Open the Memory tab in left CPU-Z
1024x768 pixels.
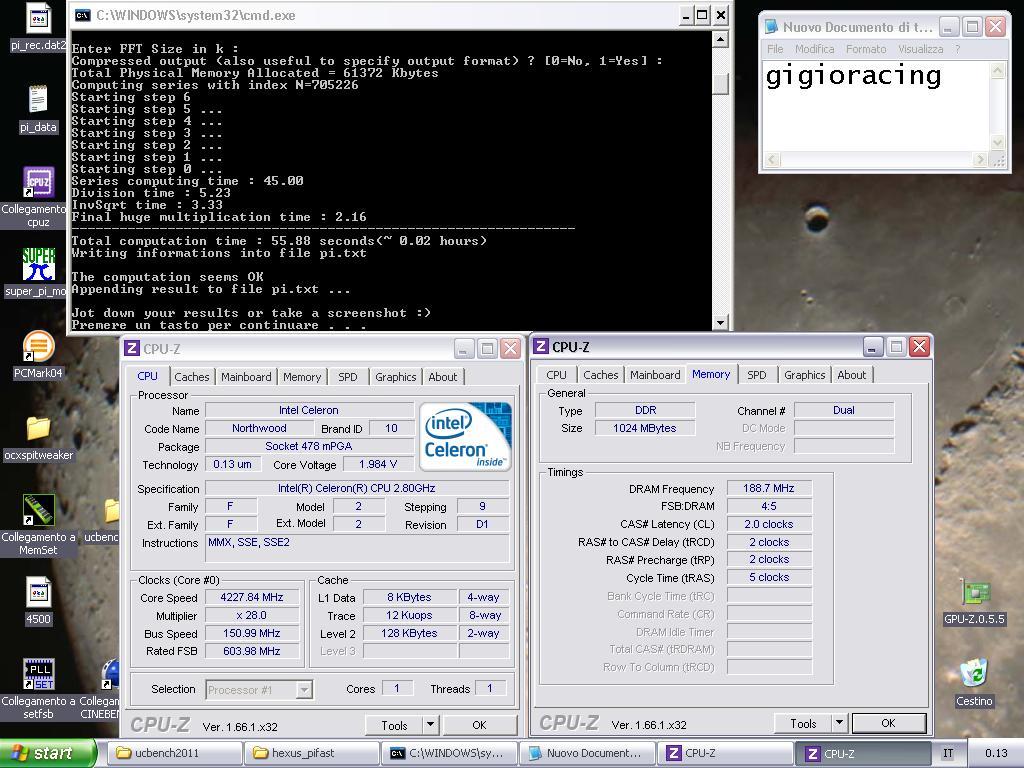[302, 377]
